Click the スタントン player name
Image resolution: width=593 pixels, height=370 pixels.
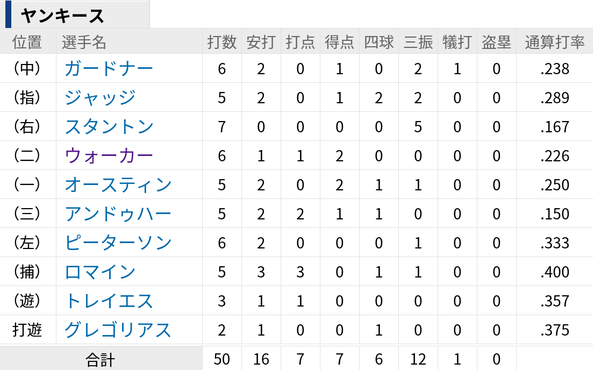(109, 127)
